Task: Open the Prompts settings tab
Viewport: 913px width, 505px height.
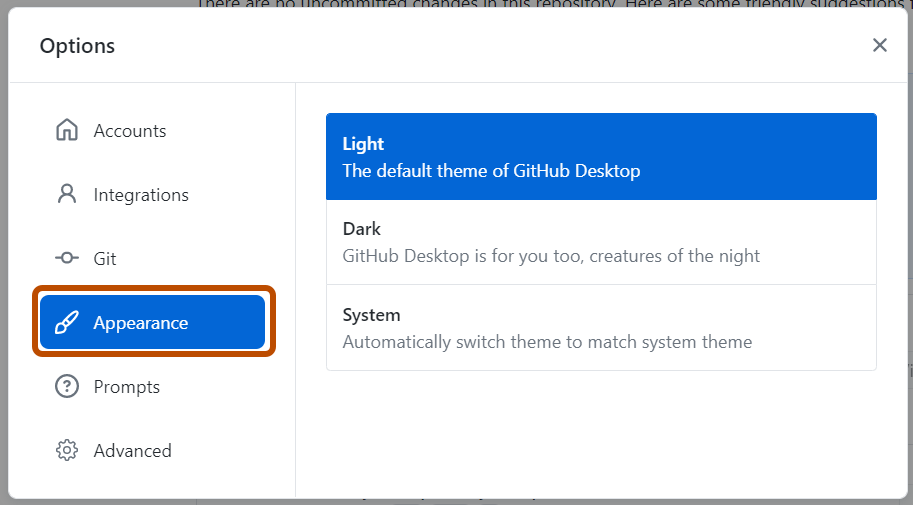Action: [153, 386]
